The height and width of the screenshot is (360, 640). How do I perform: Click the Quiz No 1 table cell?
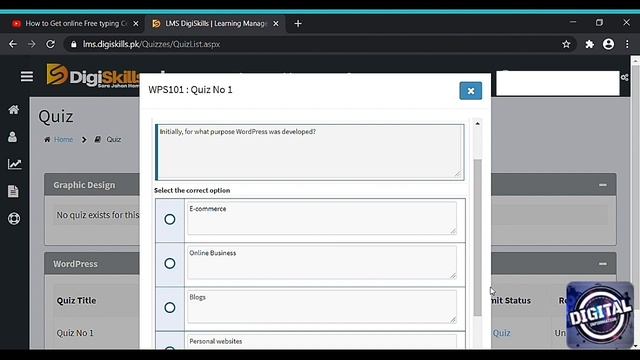(x=75, y=333)
